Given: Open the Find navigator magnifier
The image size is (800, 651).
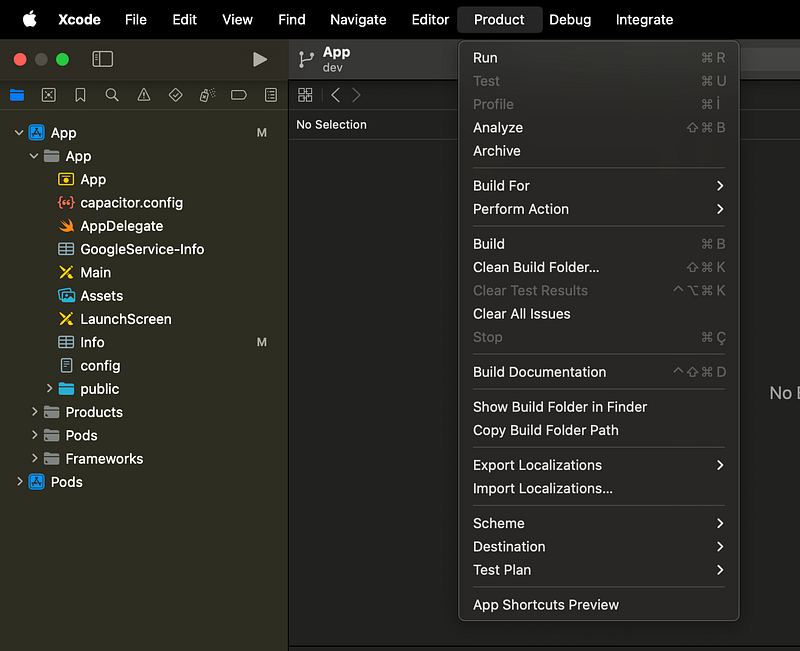Looking at the screenshot, I should 112,95.
